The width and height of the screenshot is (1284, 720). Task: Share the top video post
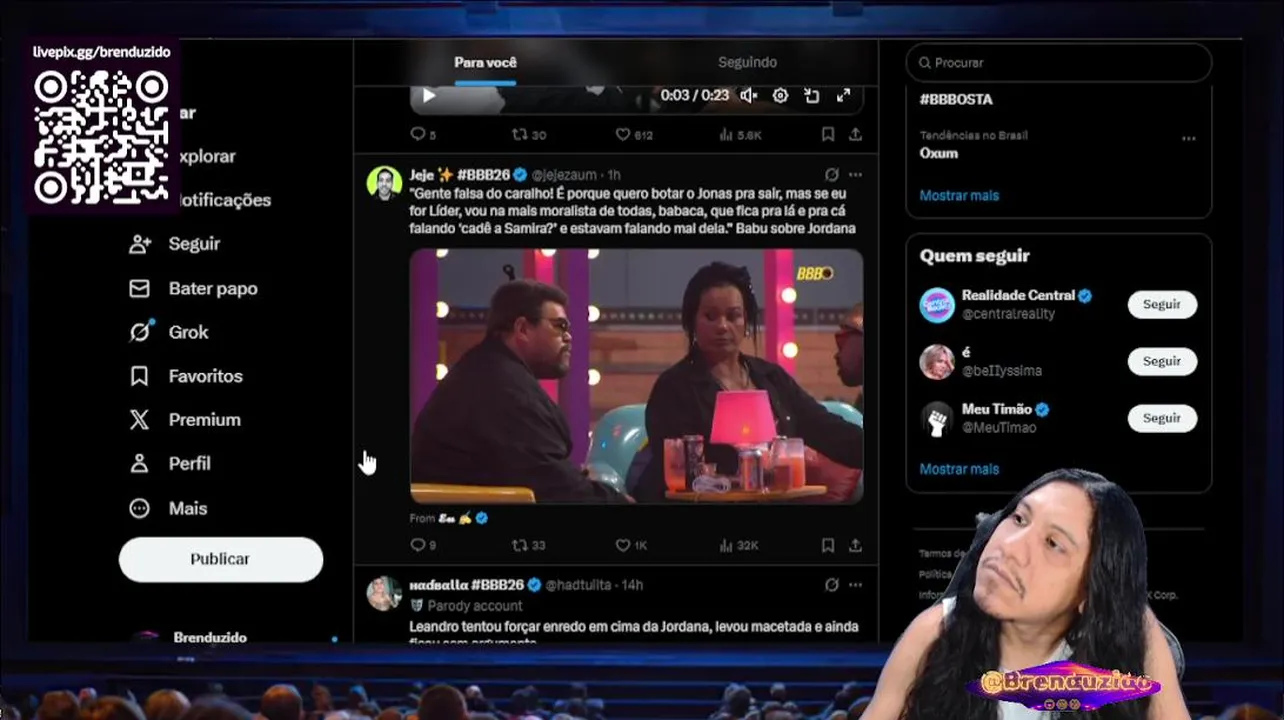coord(855,134)
